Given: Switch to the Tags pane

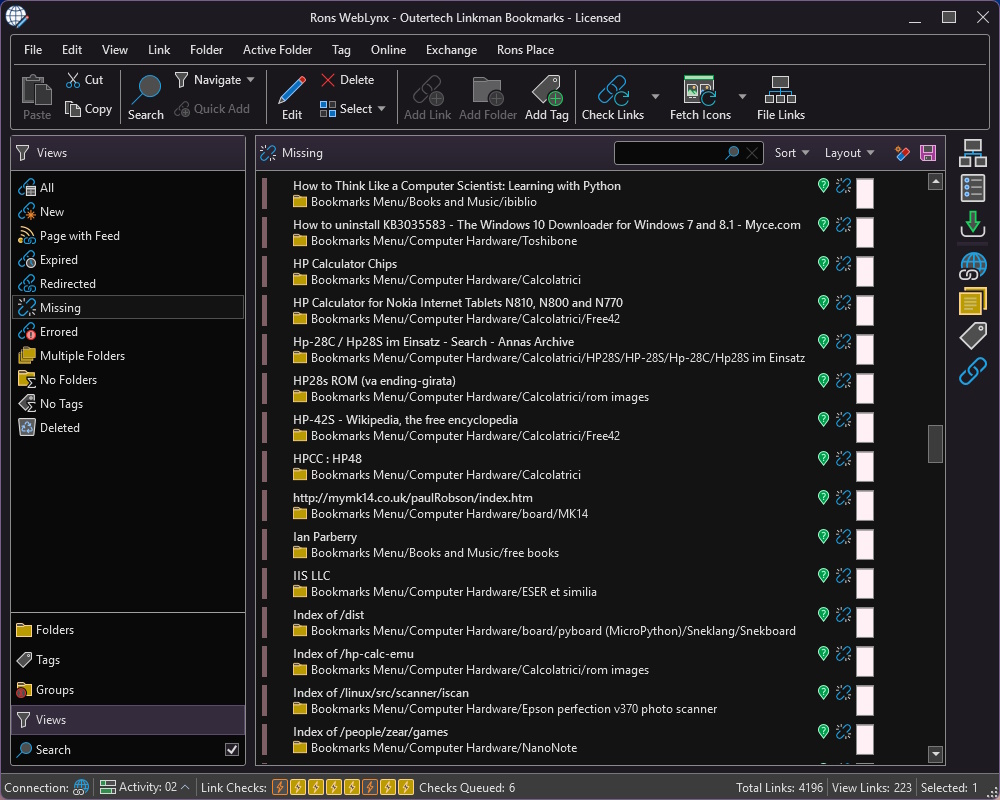Looking at the screenshot, I should pyautogui.click(x=128, y=660).
